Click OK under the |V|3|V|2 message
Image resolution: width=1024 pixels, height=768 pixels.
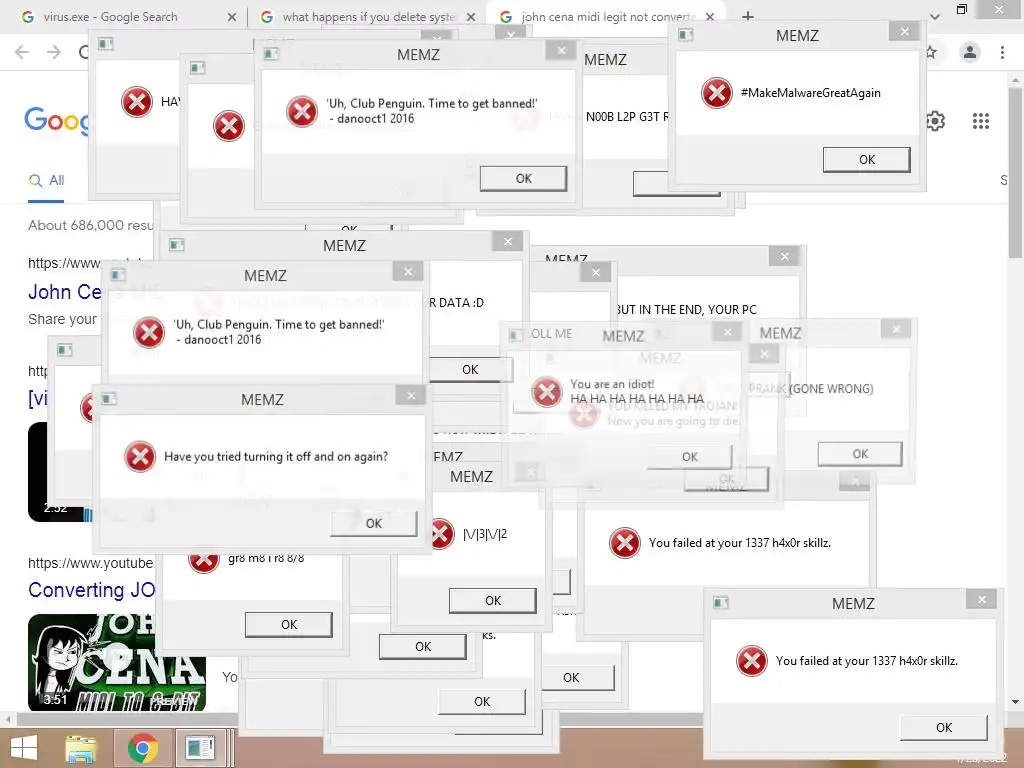point(493,601)
